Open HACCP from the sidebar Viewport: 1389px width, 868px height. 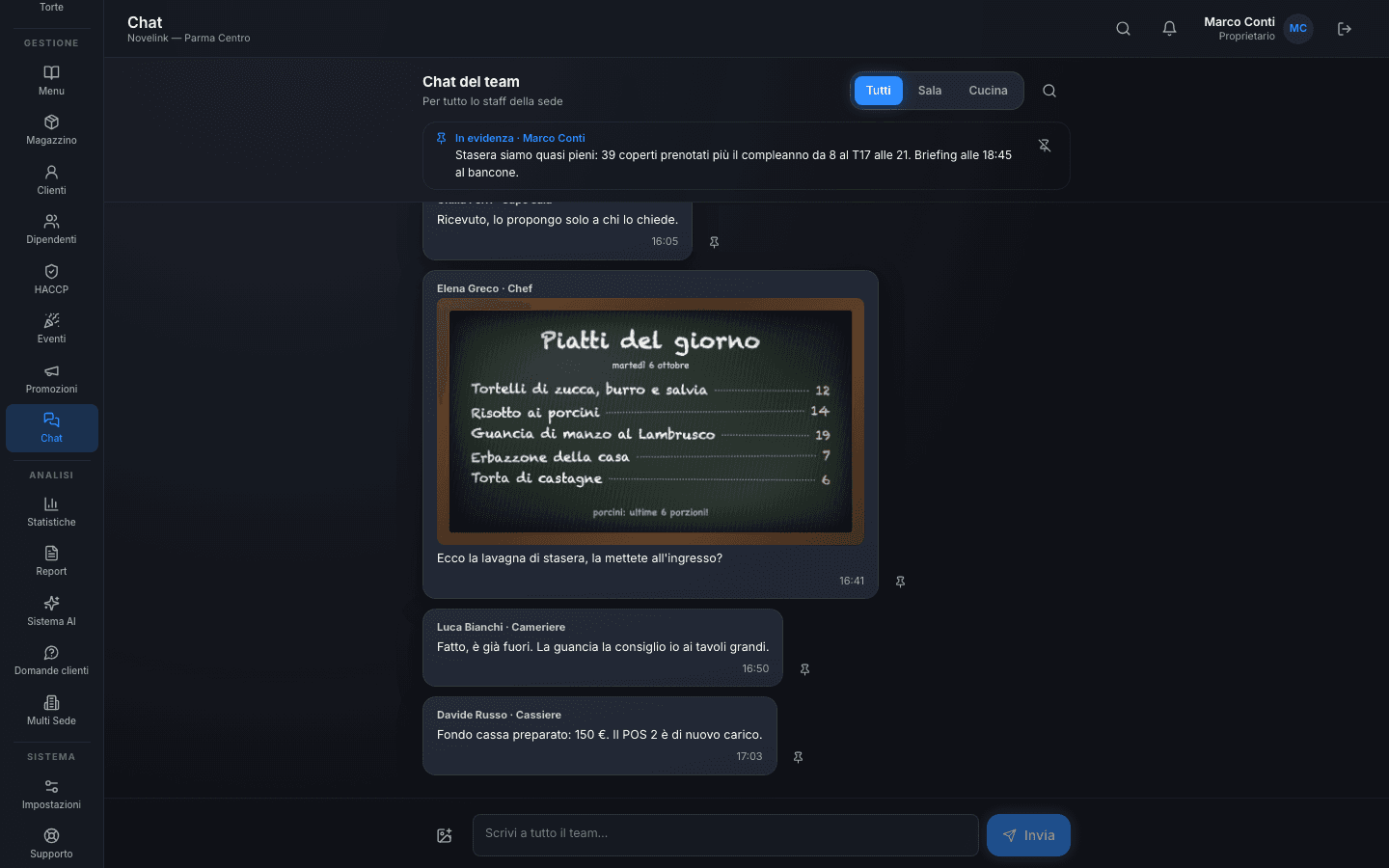(x=51, y=280)
